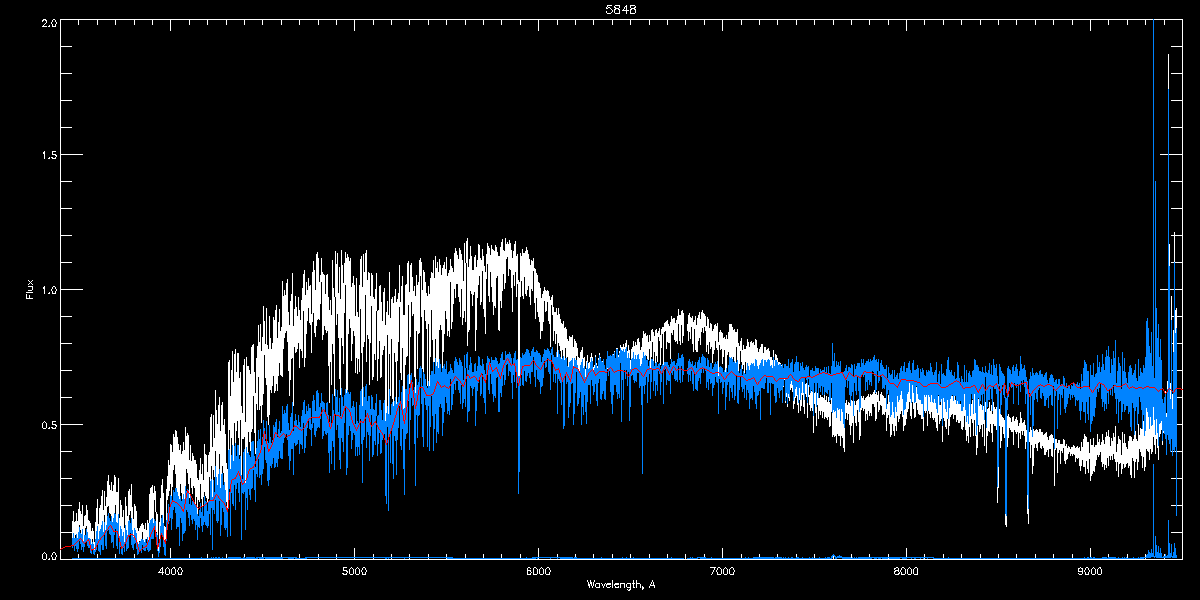
Task: Select the 5000 wavelength tick label
Action: tap(355, 572)
